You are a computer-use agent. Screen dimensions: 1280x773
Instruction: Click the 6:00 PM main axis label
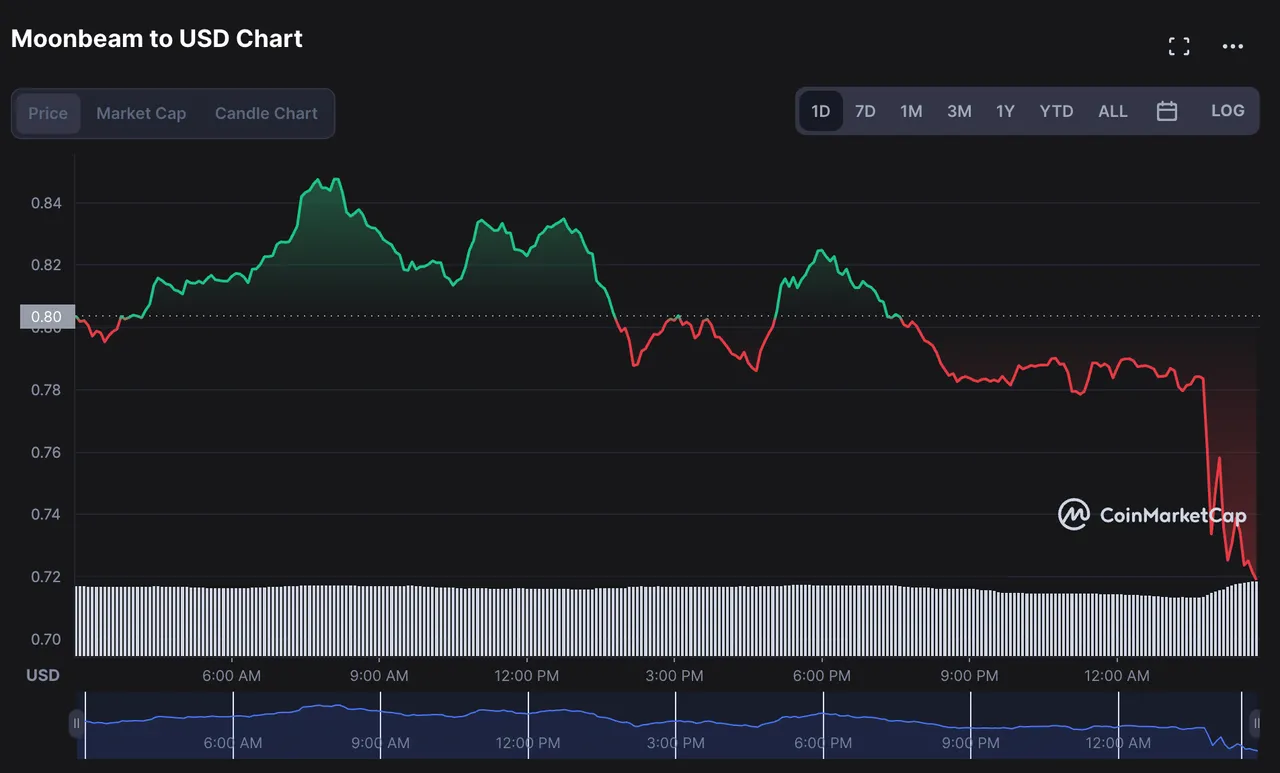(x=822, y=676)
